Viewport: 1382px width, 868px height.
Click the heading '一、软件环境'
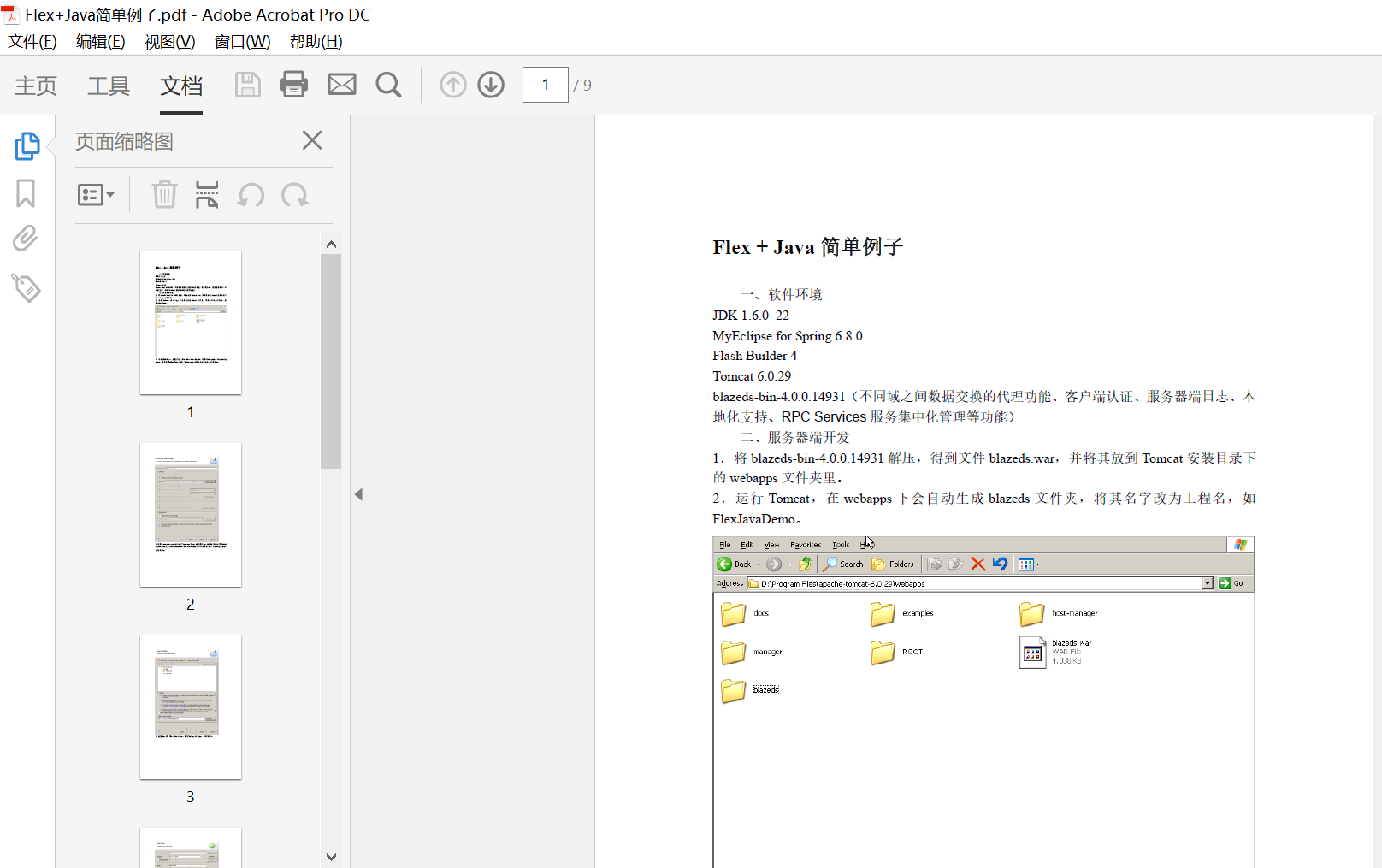point(782,295)
